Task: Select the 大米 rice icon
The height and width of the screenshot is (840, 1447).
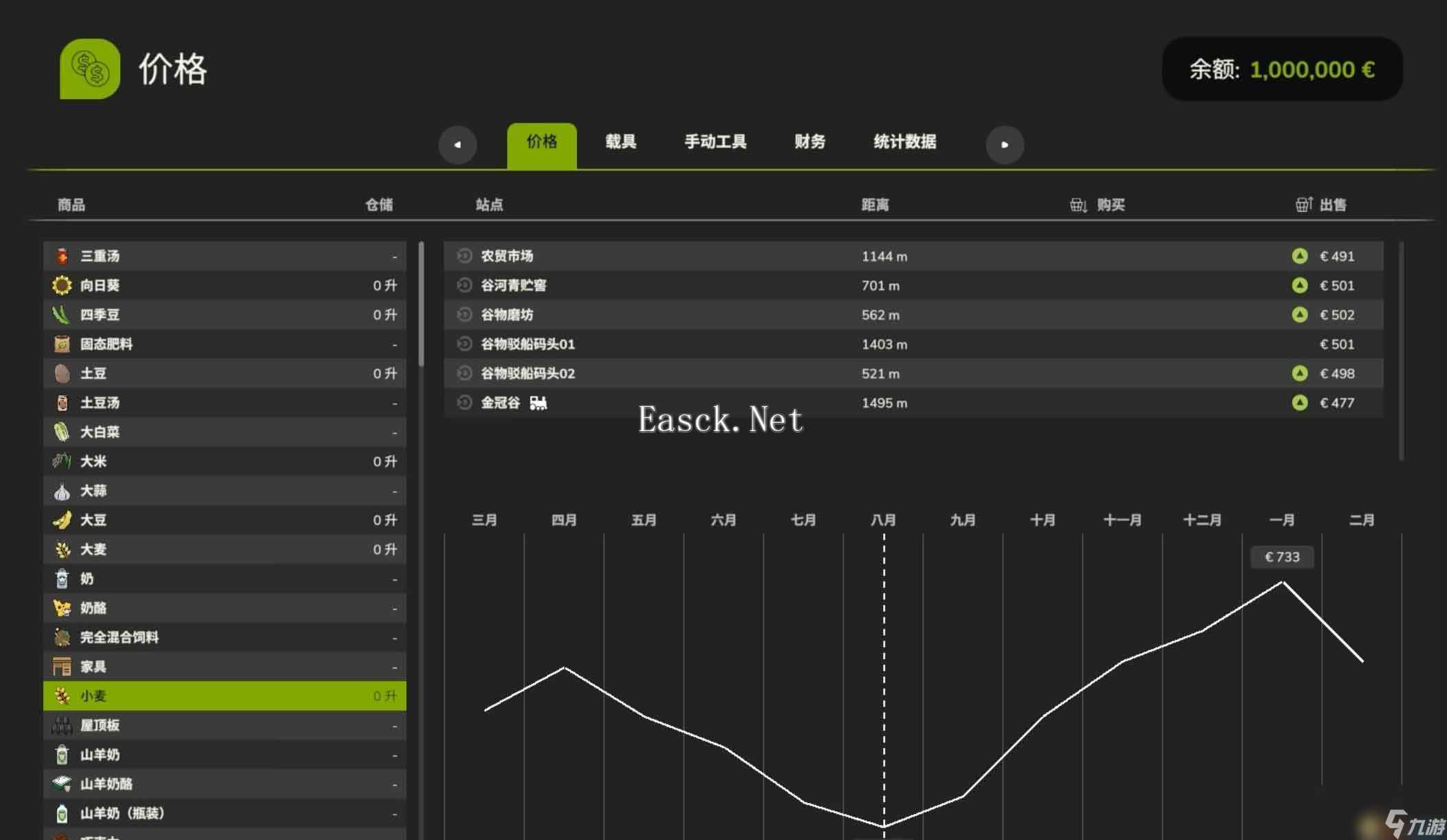Action: pos(62,461)
